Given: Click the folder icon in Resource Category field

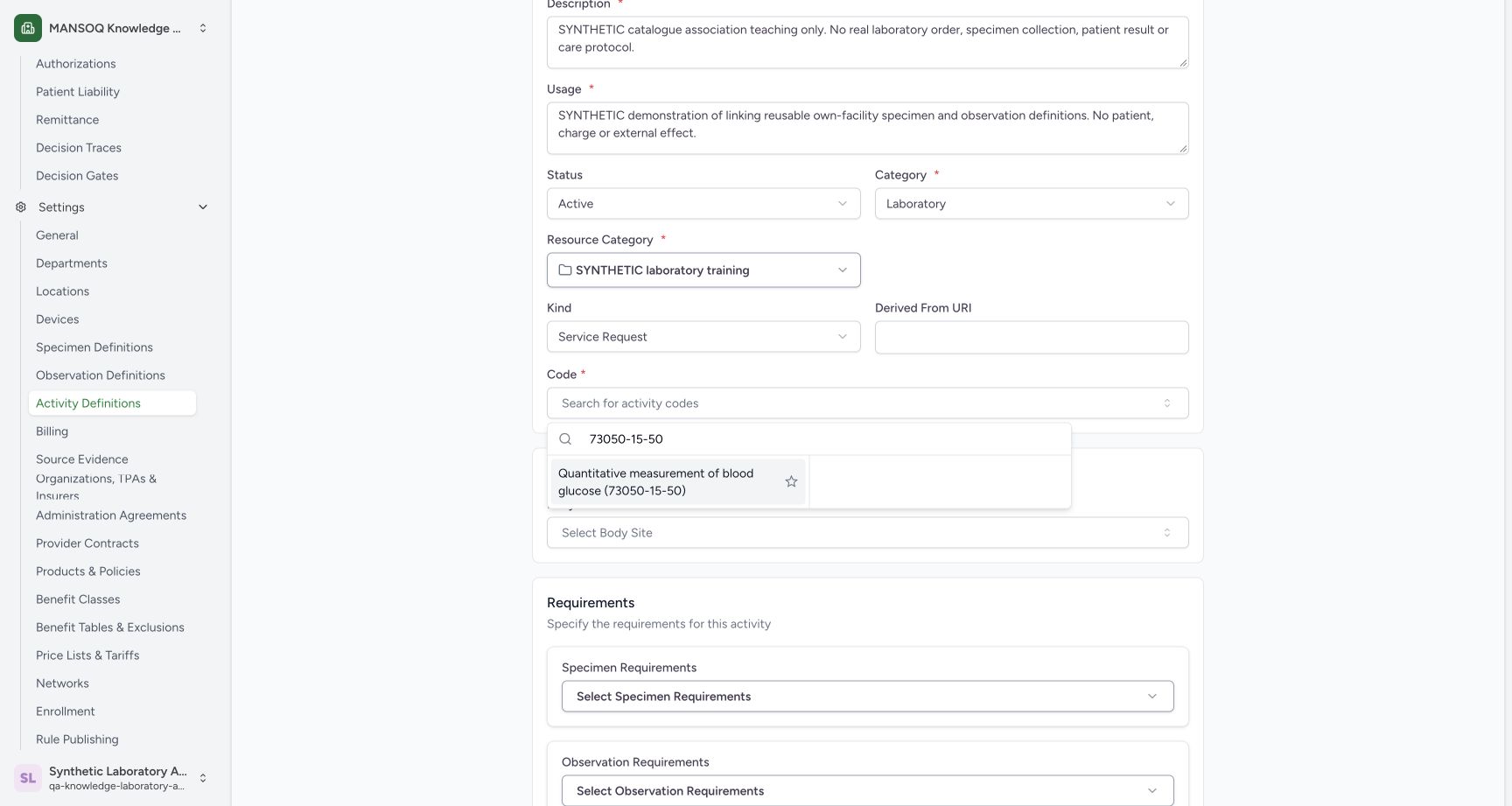Looking at the screenshot, I should pyautogui.click(x=565, y=270).
